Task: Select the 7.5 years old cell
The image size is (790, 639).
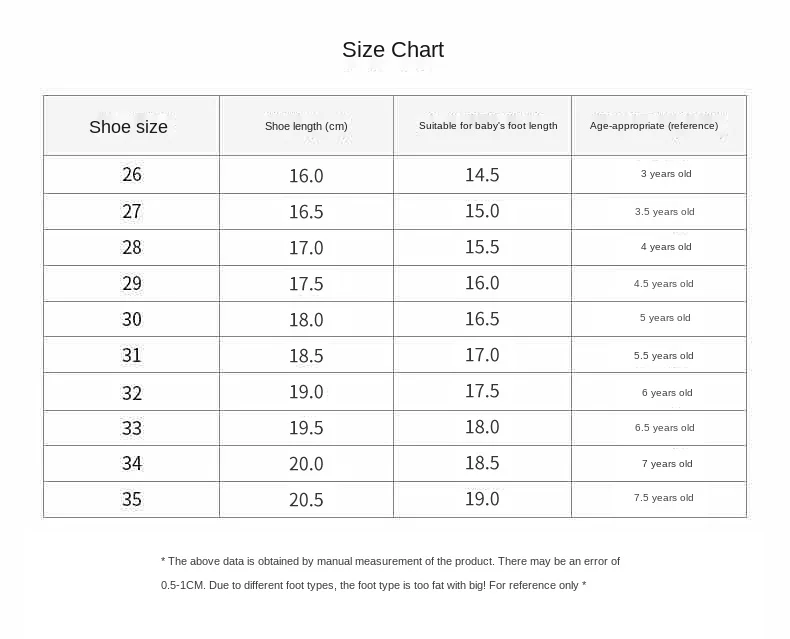Action: click(x=663, y=498)
